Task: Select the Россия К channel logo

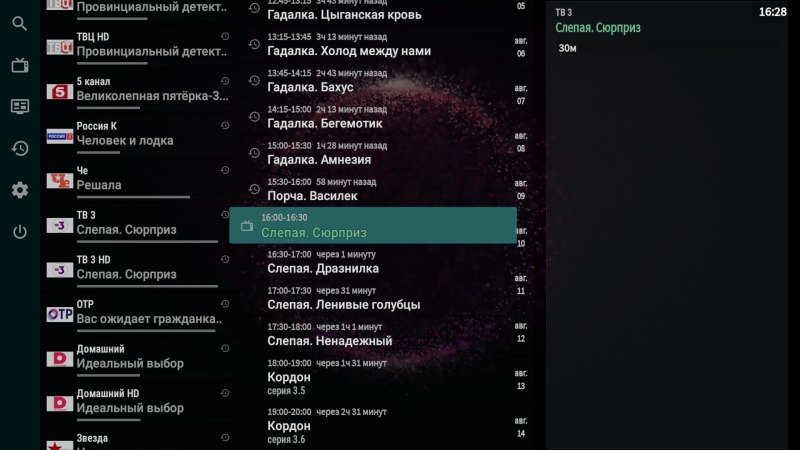Action: tap(60, 136)
